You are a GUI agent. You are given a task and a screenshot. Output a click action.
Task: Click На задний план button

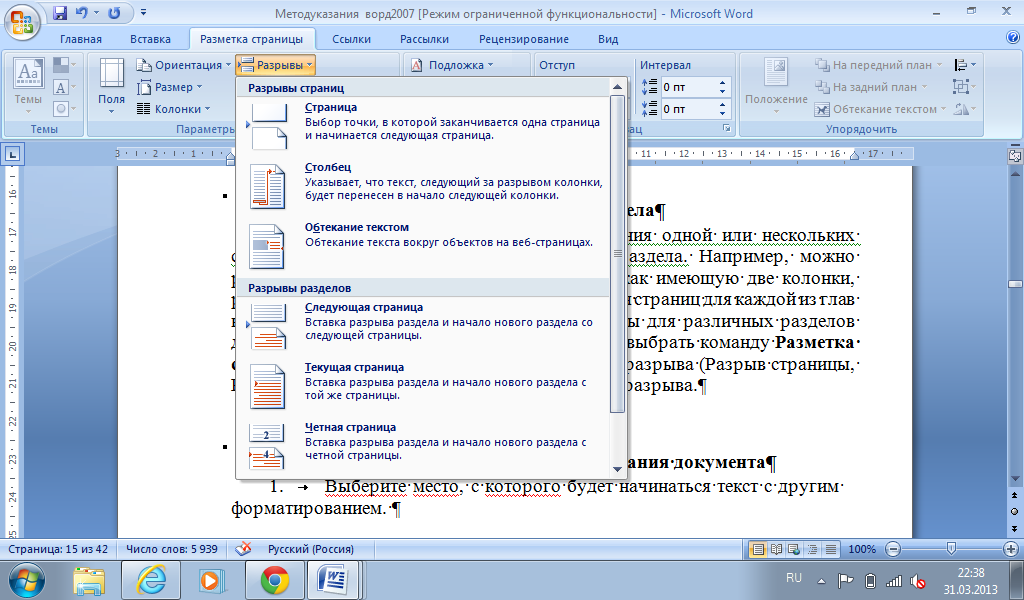[x=871, y=87]
